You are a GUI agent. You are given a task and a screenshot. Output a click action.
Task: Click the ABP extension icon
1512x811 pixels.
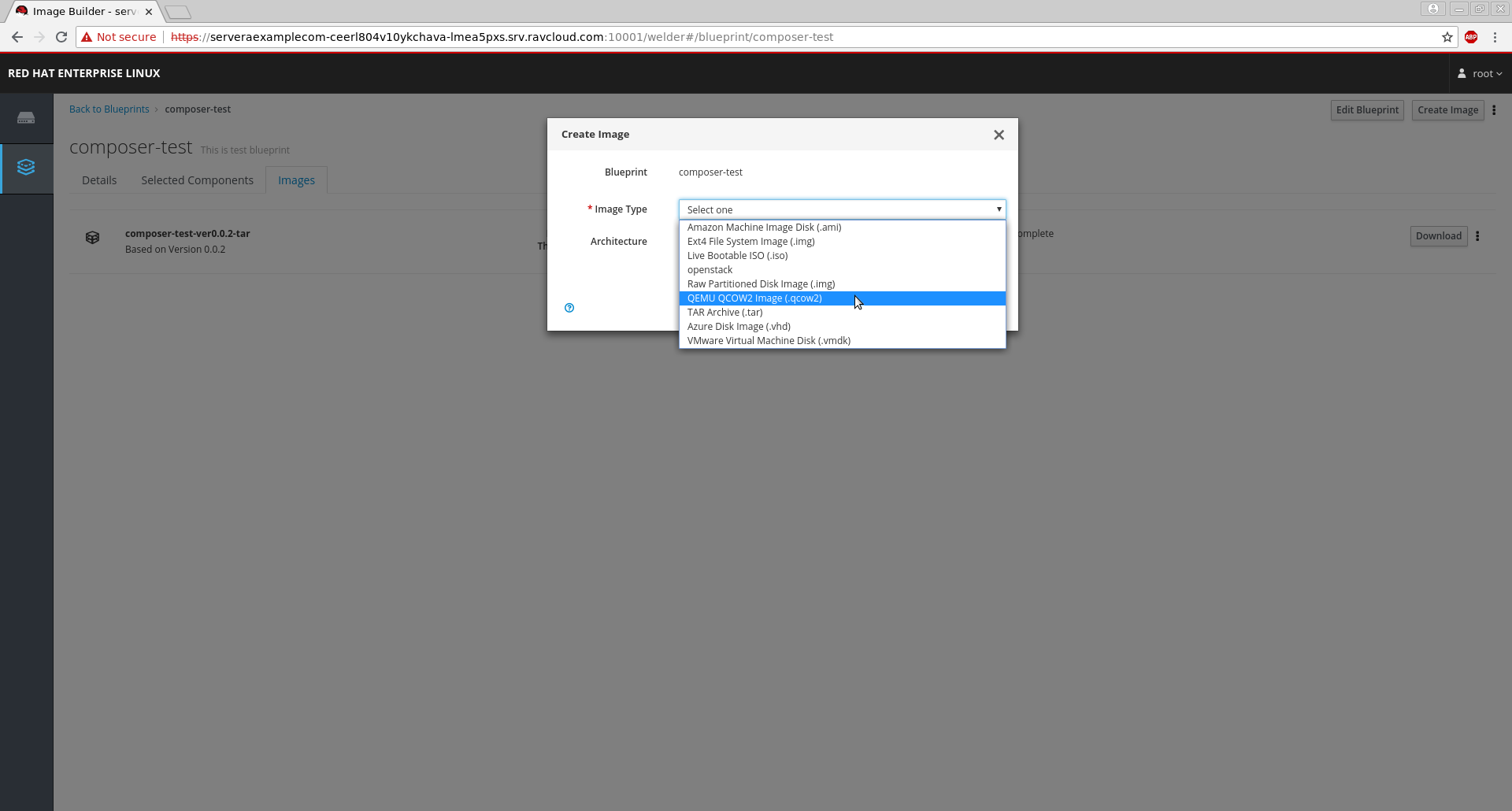(x=1471, y=37)
